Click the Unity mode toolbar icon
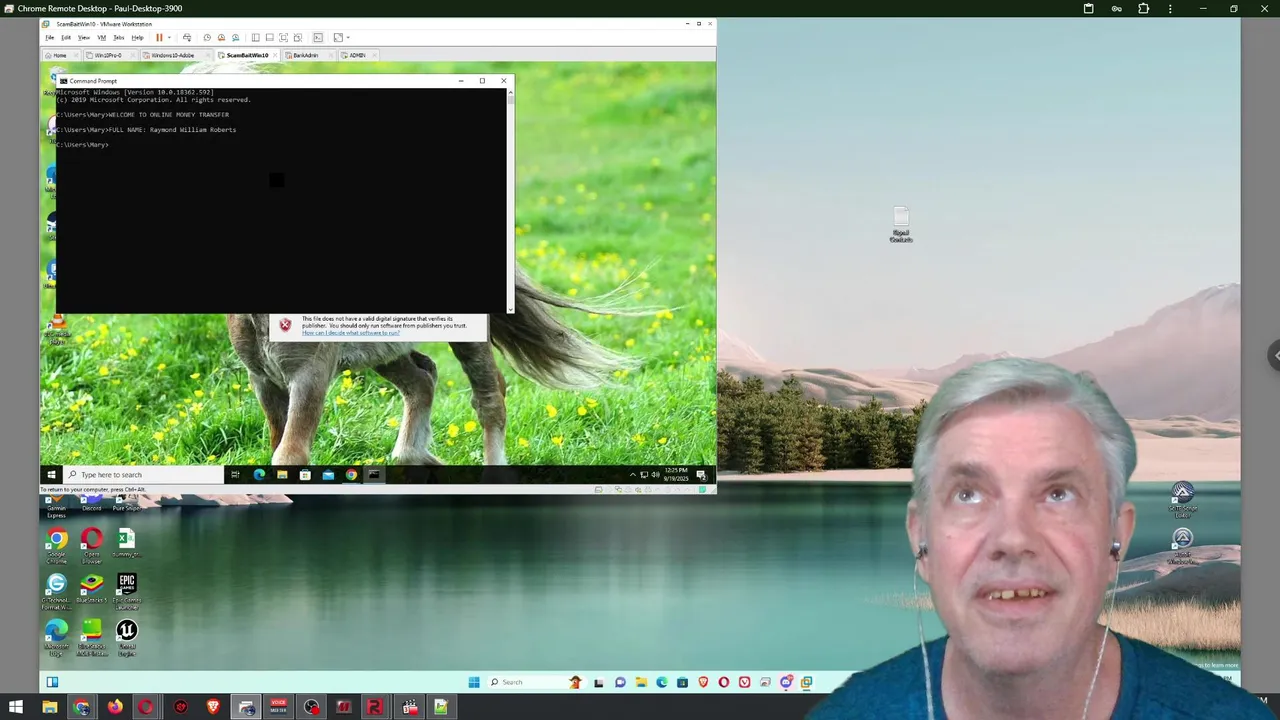Screen dimensions: 1280x720 point(297,38)
